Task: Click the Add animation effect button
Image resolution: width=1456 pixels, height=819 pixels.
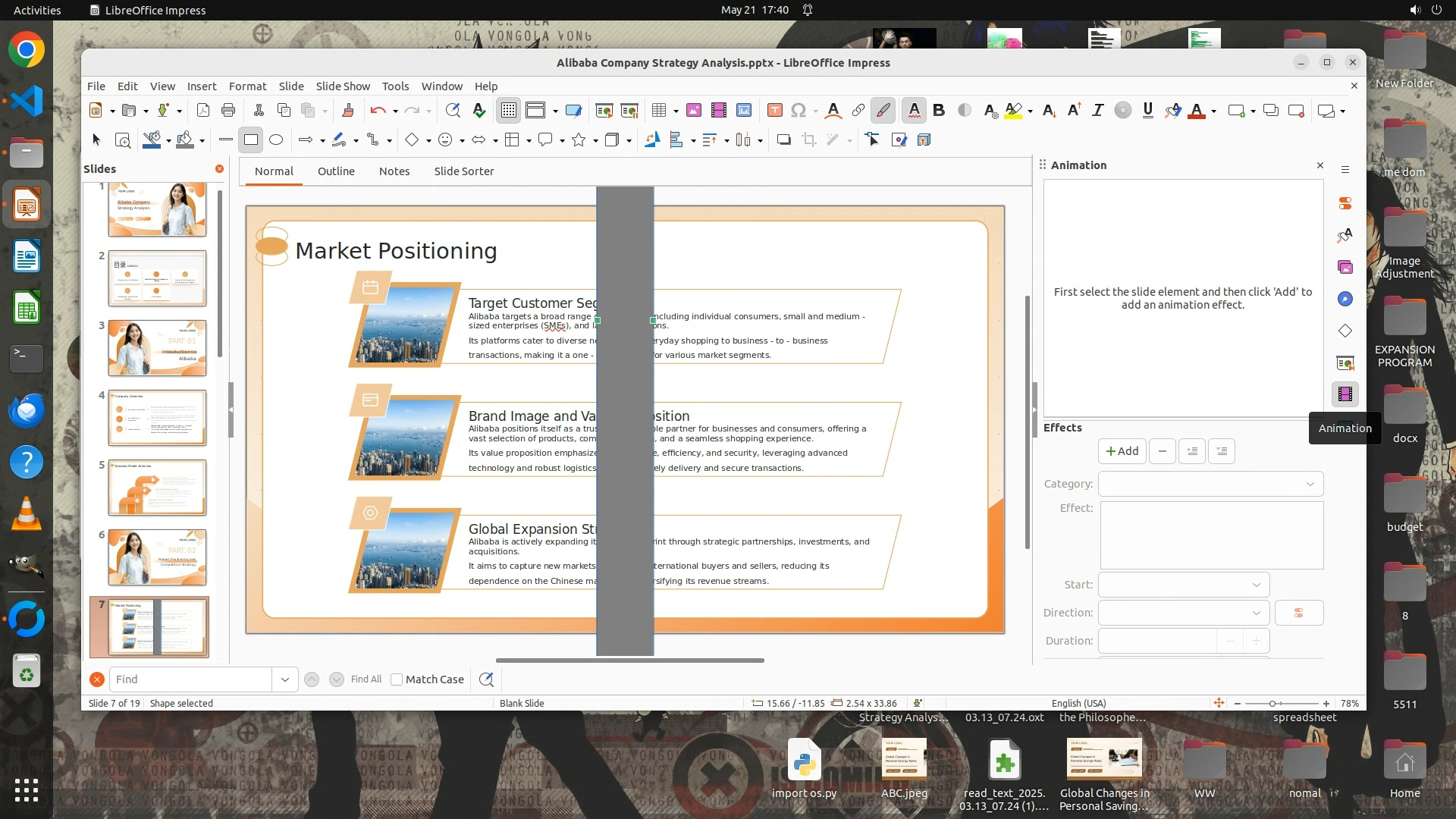Action: coord(1122,451)
